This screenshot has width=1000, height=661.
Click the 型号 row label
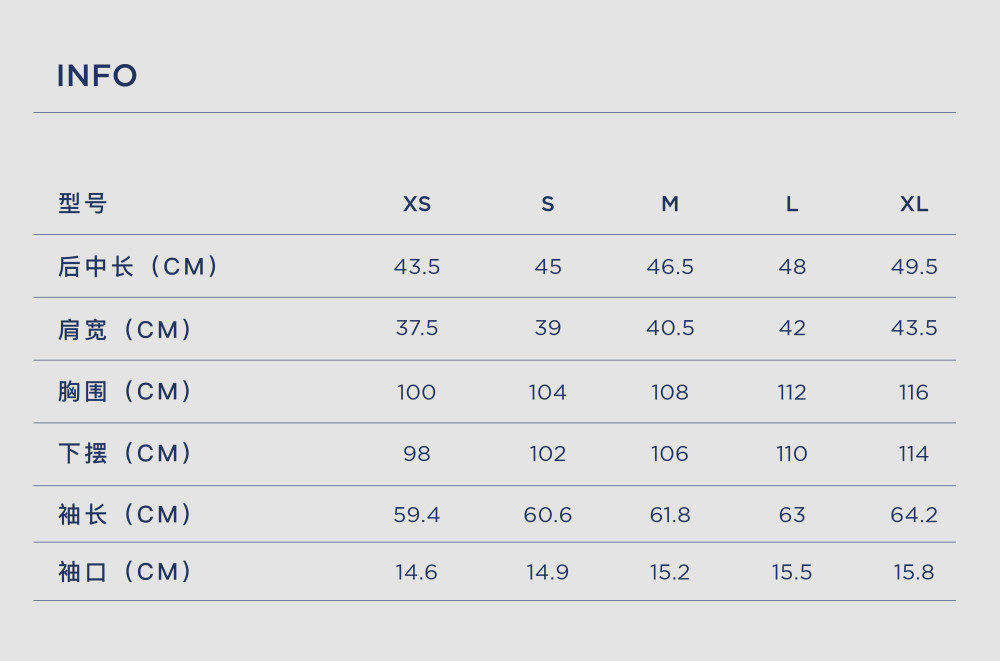pos(83,204)
